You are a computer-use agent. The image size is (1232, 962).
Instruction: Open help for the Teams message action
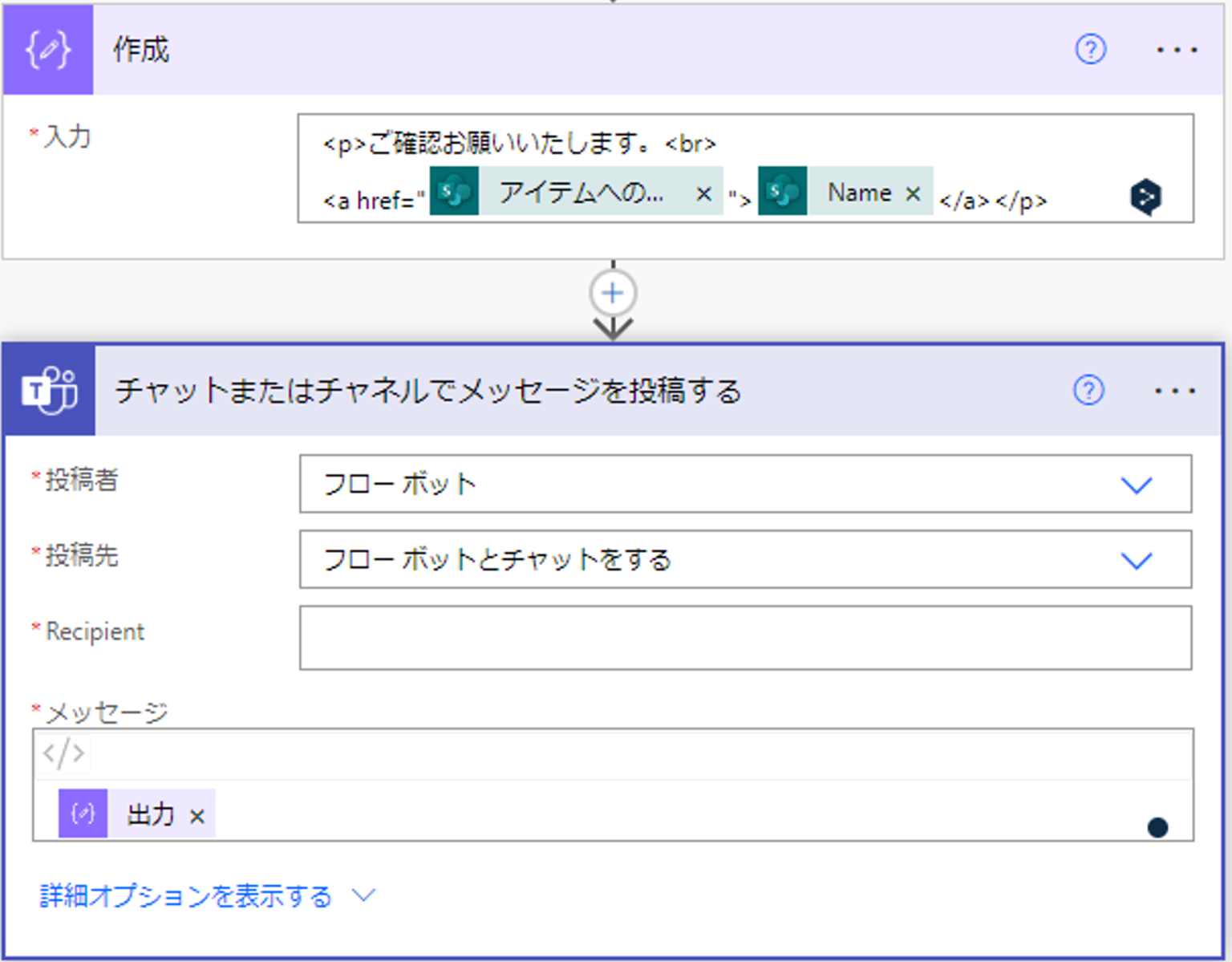[x=1088, y=391]
